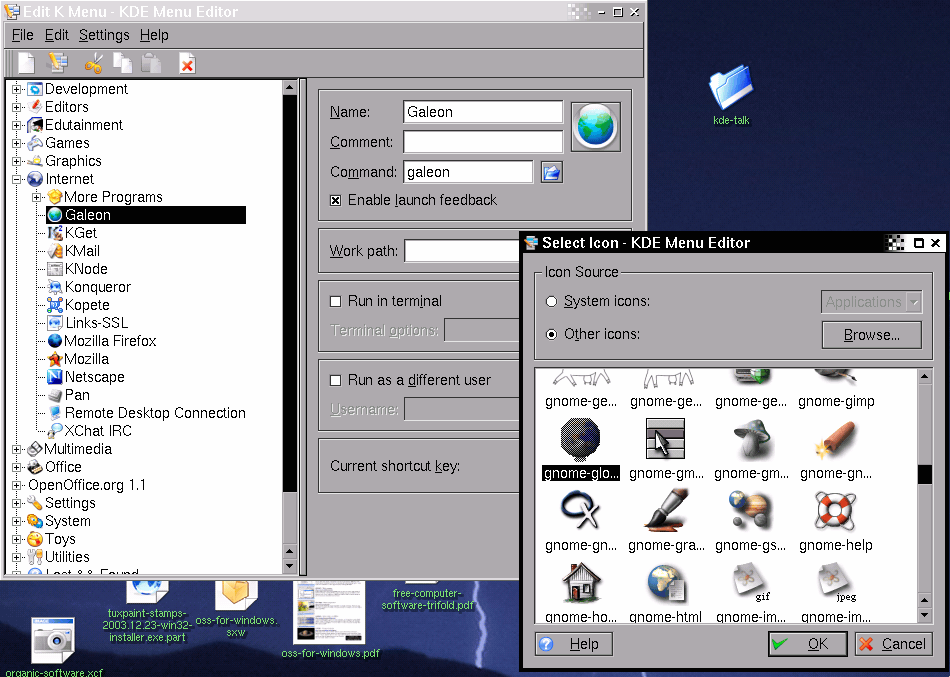Expand the Development tree node
The image size is (950, 677).
(16, 89)
